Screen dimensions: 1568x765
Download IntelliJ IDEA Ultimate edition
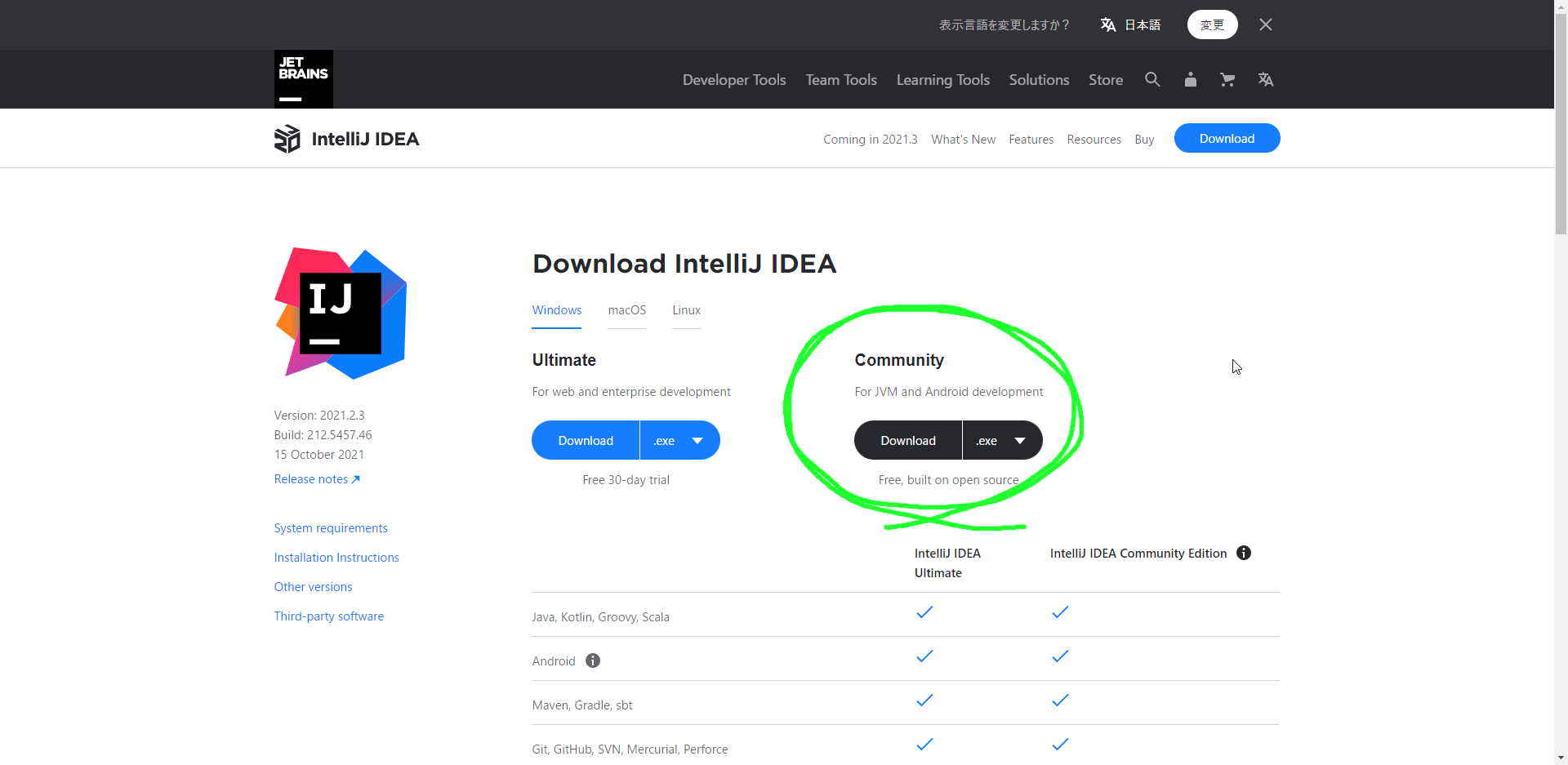coord(586,440)
